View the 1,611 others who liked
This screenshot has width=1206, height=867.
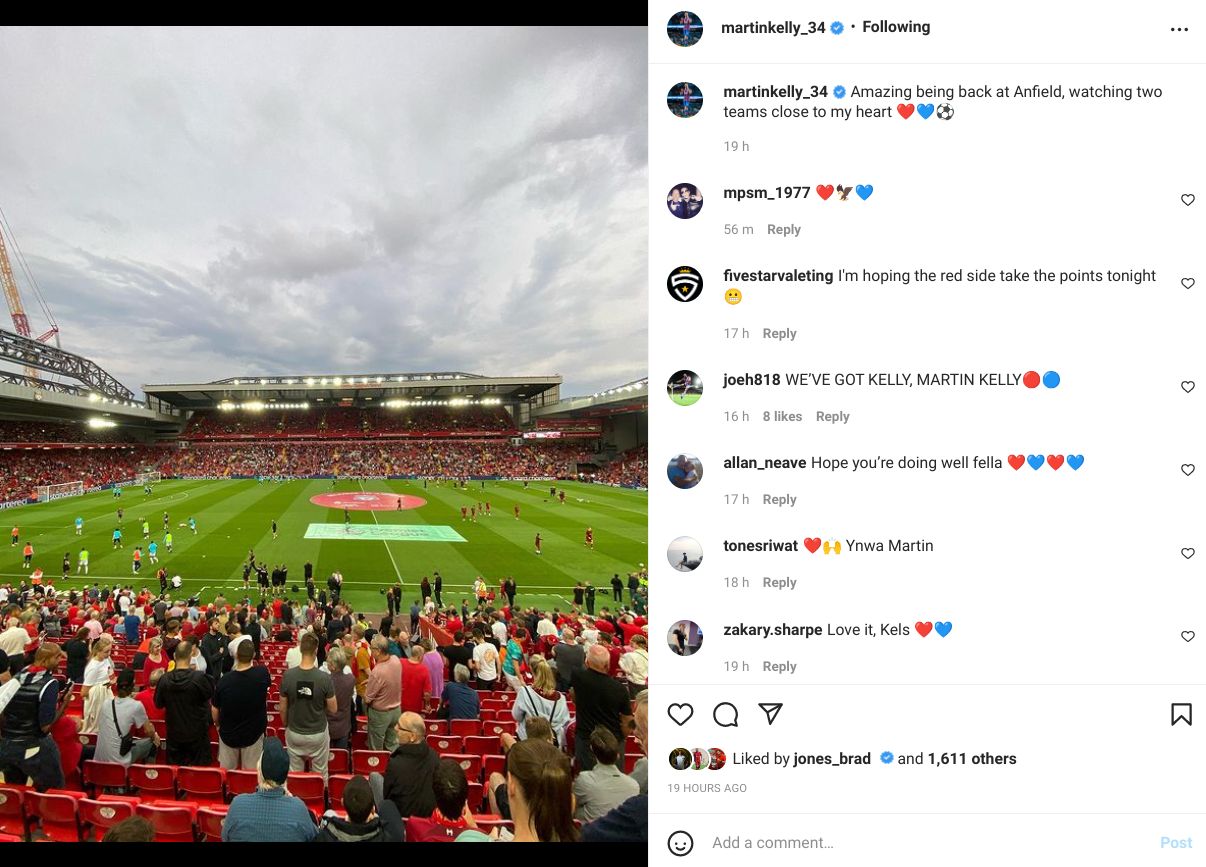point(972,759)
